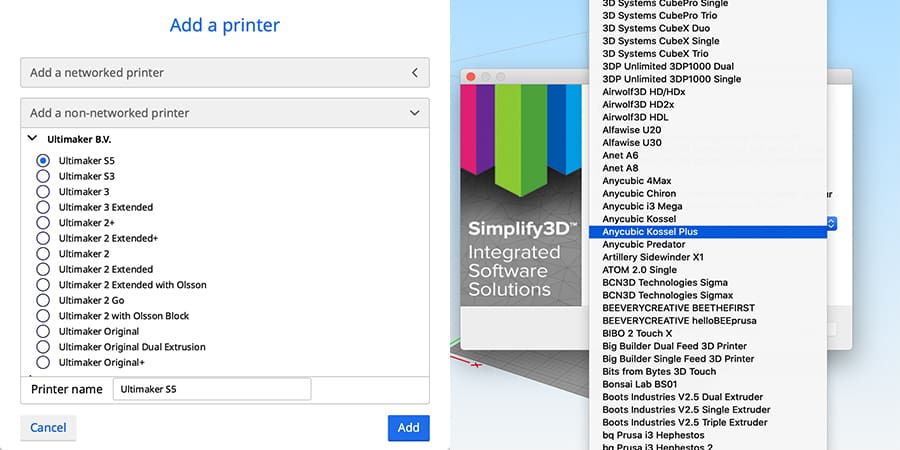900x450 pixels.
Task: Collapse the Ultimaker B.V. group
Action: (33, 139)
